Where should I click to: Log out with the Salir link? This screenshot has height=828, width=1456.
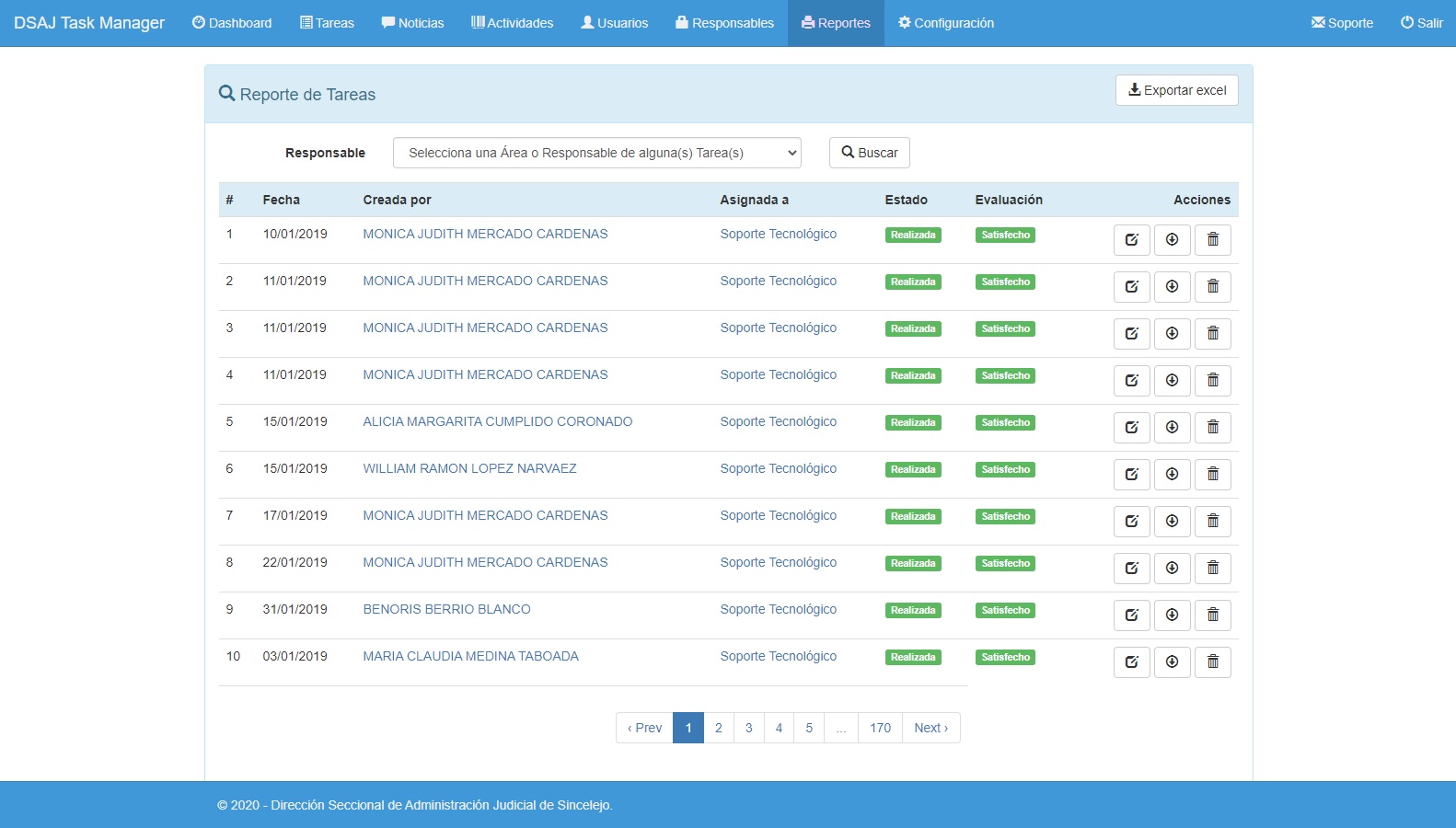(1421, 23)
